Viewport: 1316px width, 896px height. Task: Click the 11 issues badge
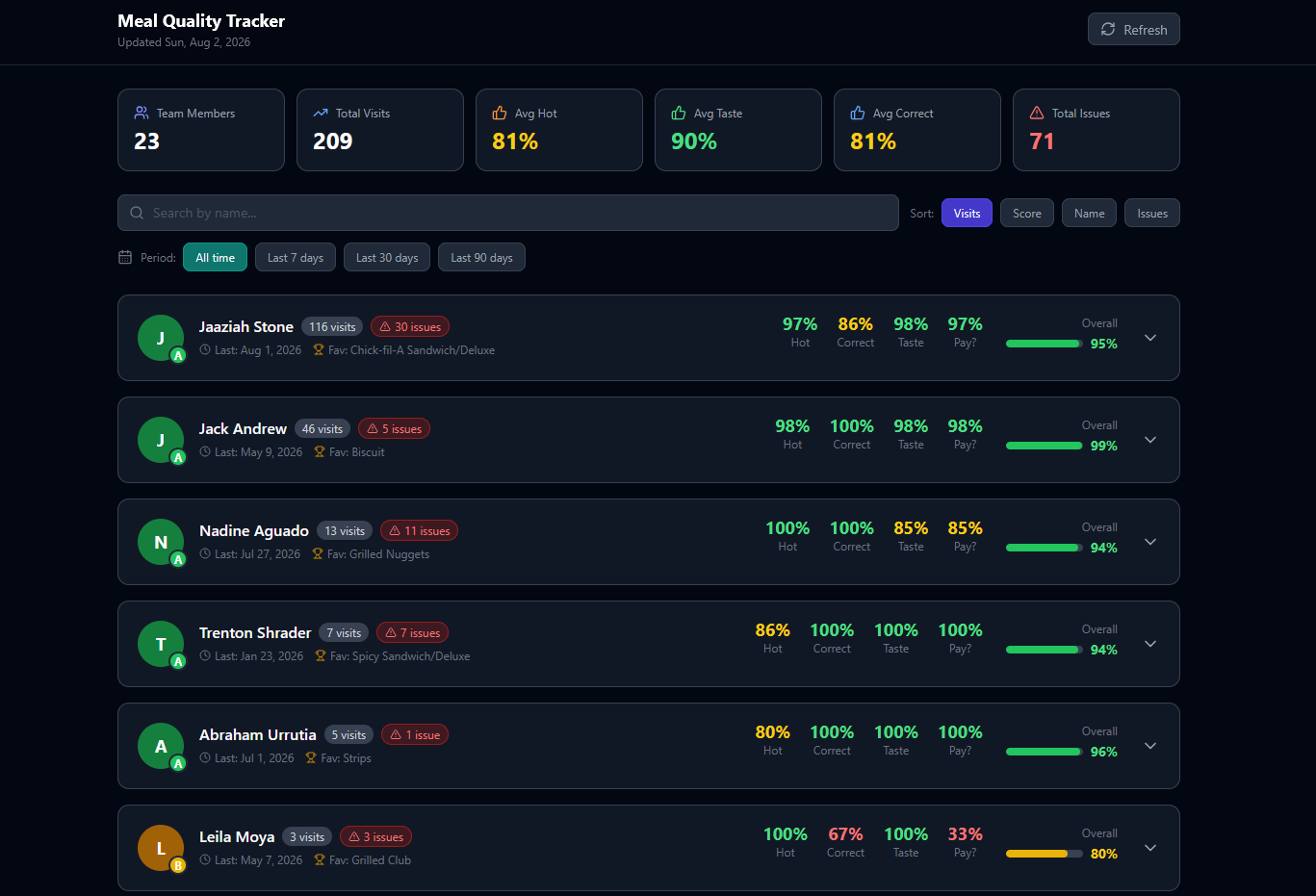419,531
